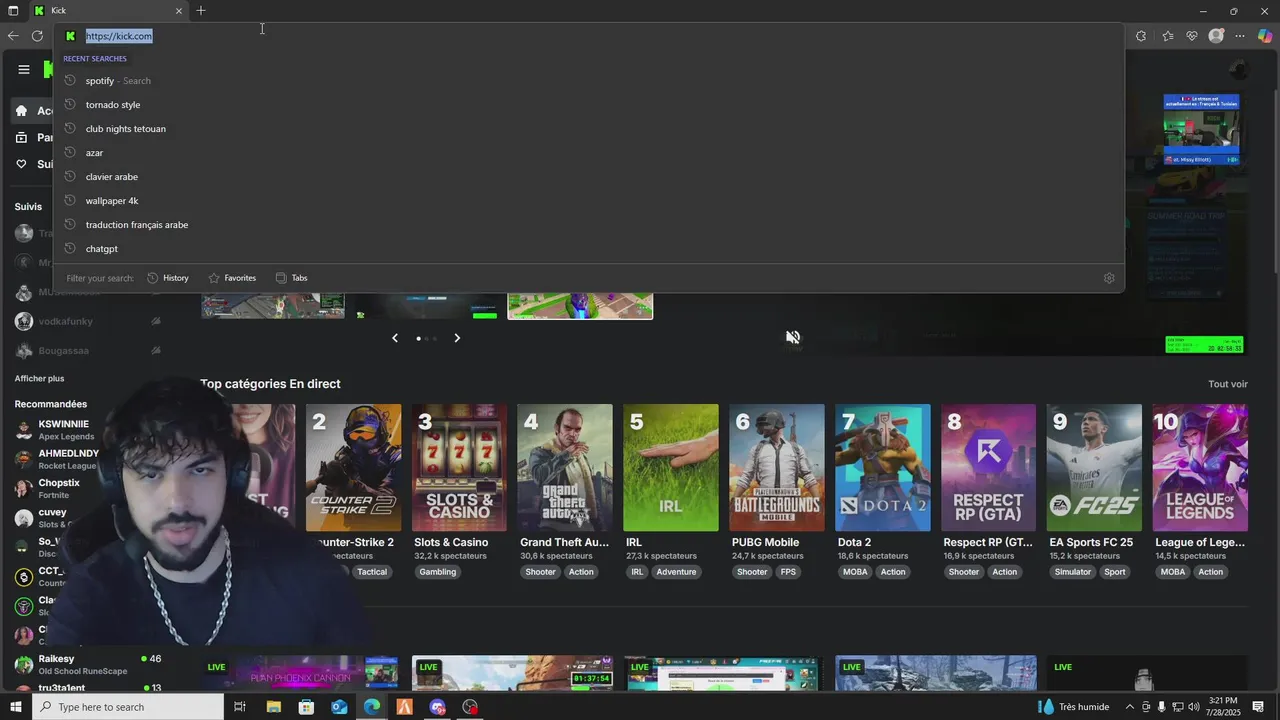This screenshot has width=1280, height=720.
Task: Open Microsoft Store from taskbar
Action: (306, 707)
